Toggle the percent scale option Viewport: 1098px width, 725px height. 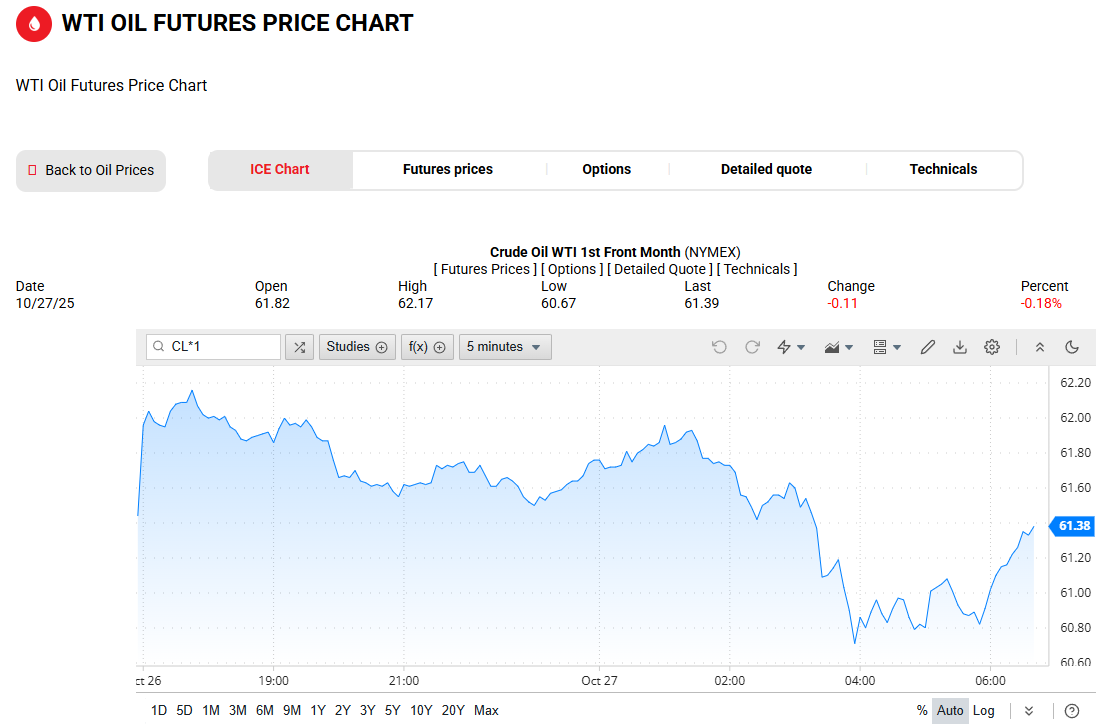922,710
